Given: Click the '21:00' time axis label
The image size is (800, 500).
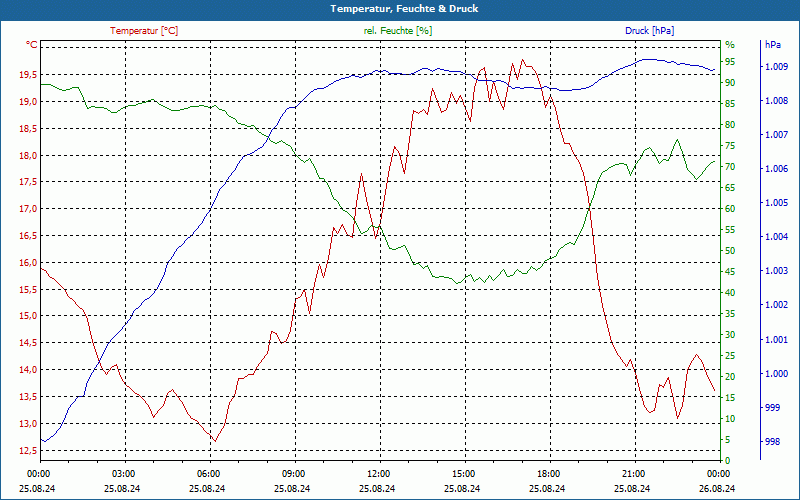Looking at the screenshot, I should pos(633,473).
